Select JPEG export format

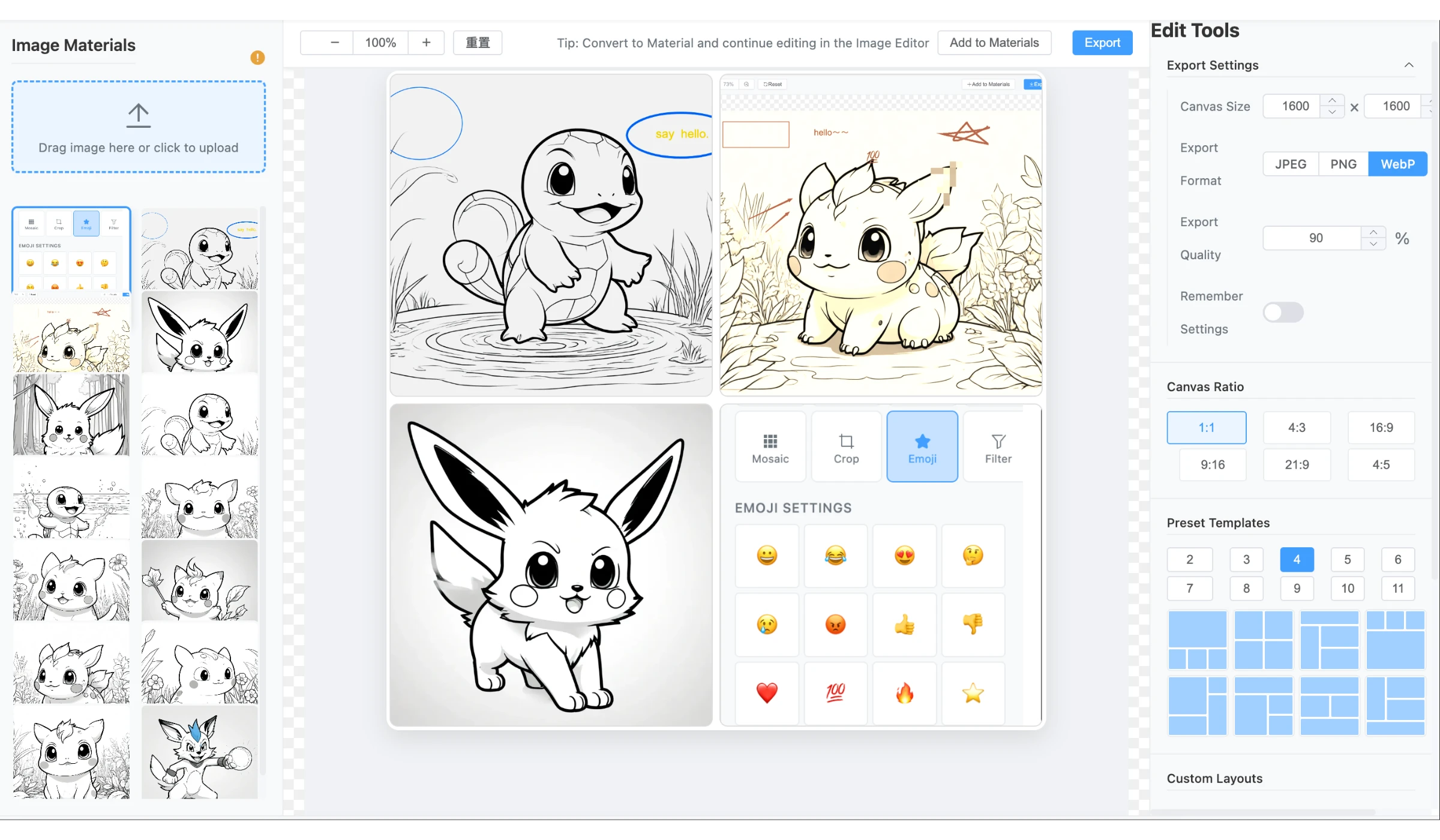[x=1291, y=164]
